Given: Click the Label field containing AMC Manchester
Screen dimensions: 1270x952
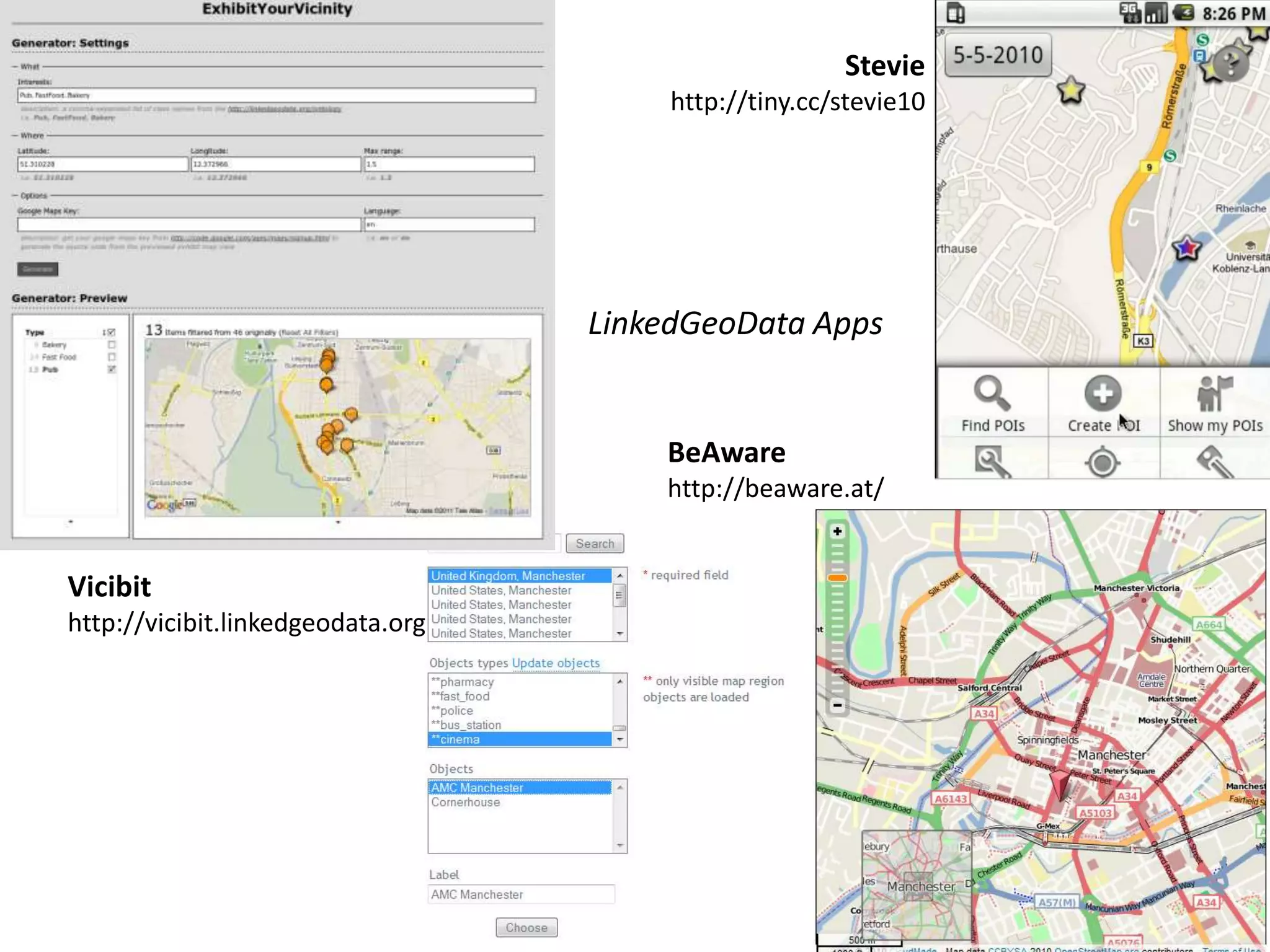Looking at the screenshot, I should point(522,894).
